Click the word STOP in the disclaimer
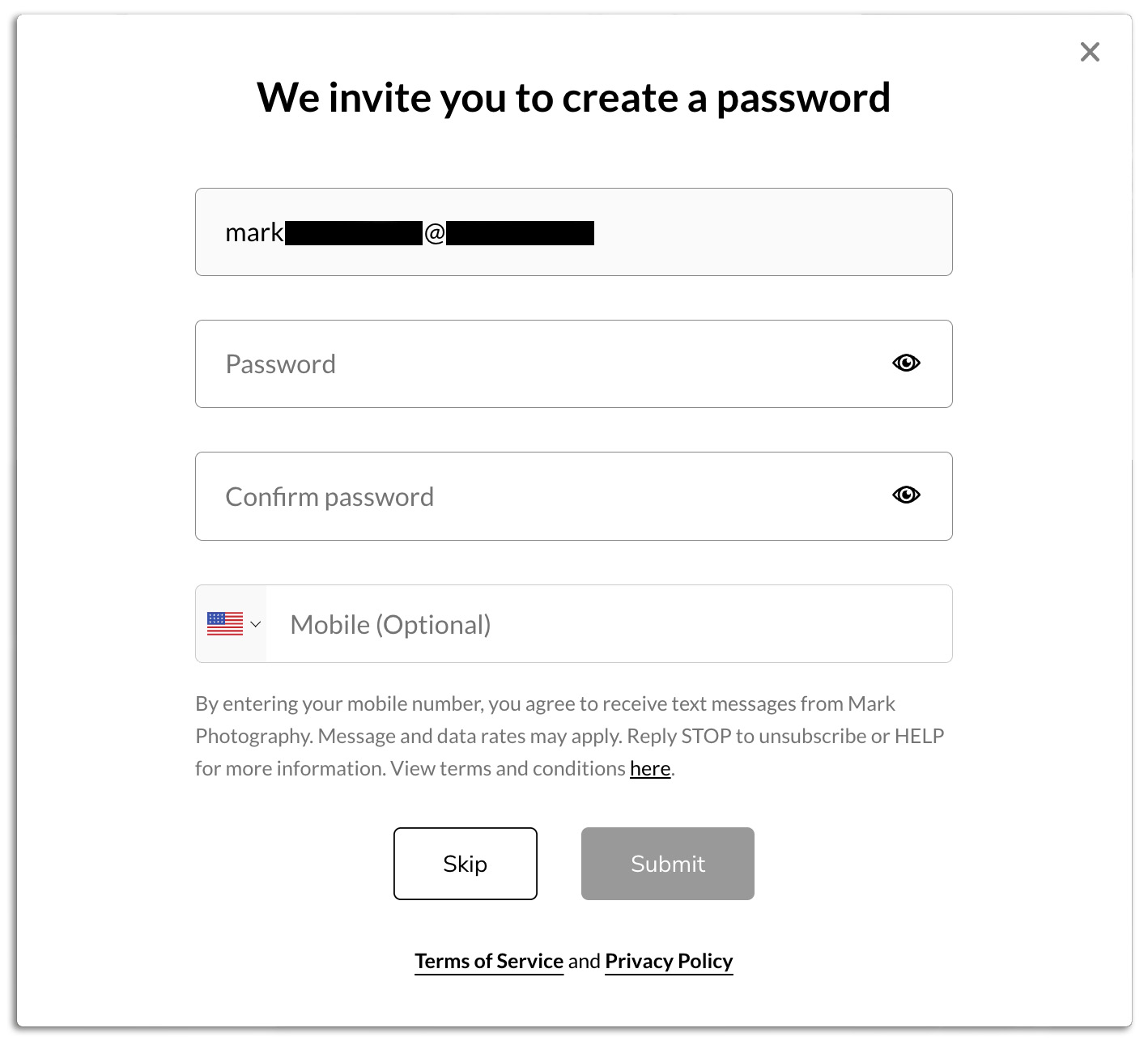The image size is (1148, 1041). [x=706, y=736]
